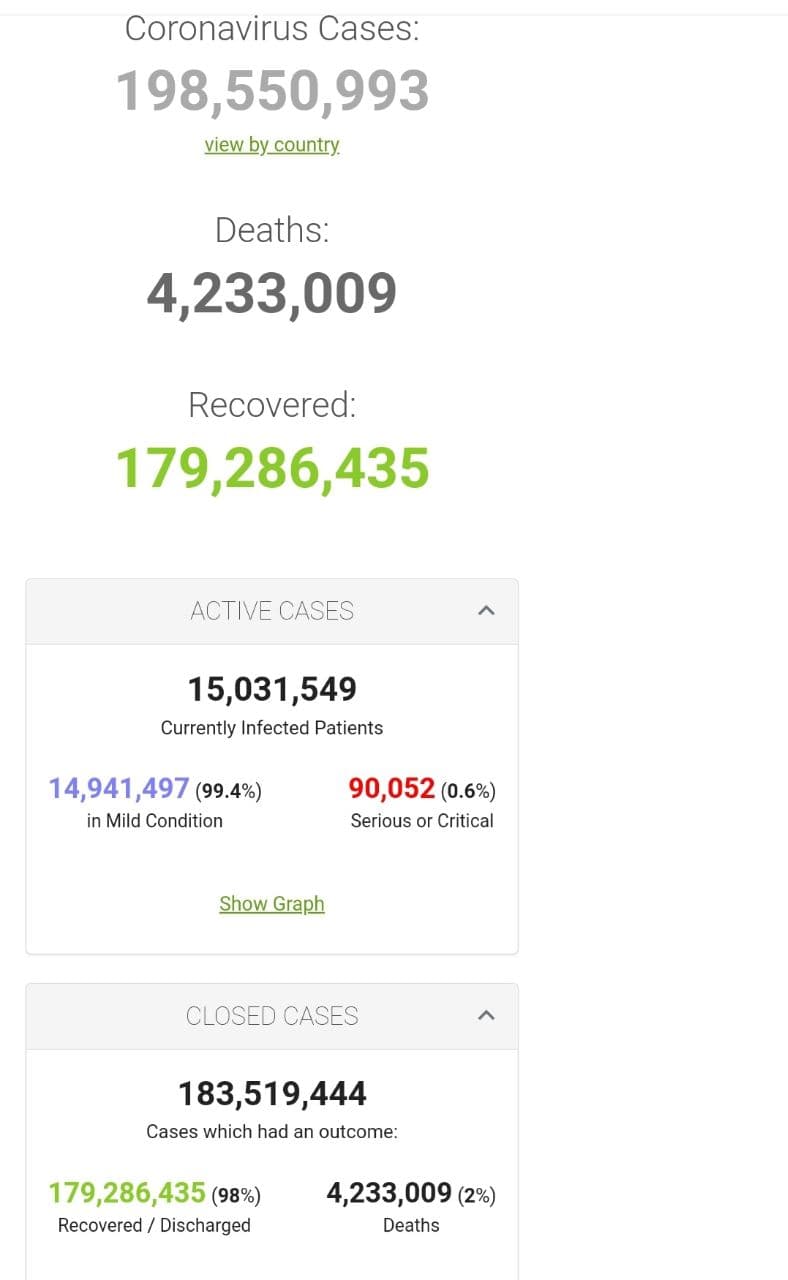This screenshot has width=788, height=1280.
Task: Click the active cases number 15,031,549
Action: (272, 689)
